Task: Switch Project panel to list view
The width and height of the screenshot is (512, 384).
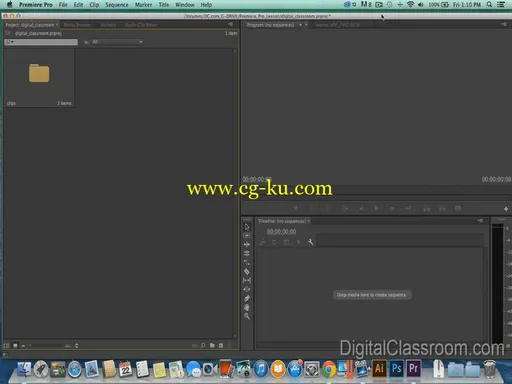Action: point(6,346)
